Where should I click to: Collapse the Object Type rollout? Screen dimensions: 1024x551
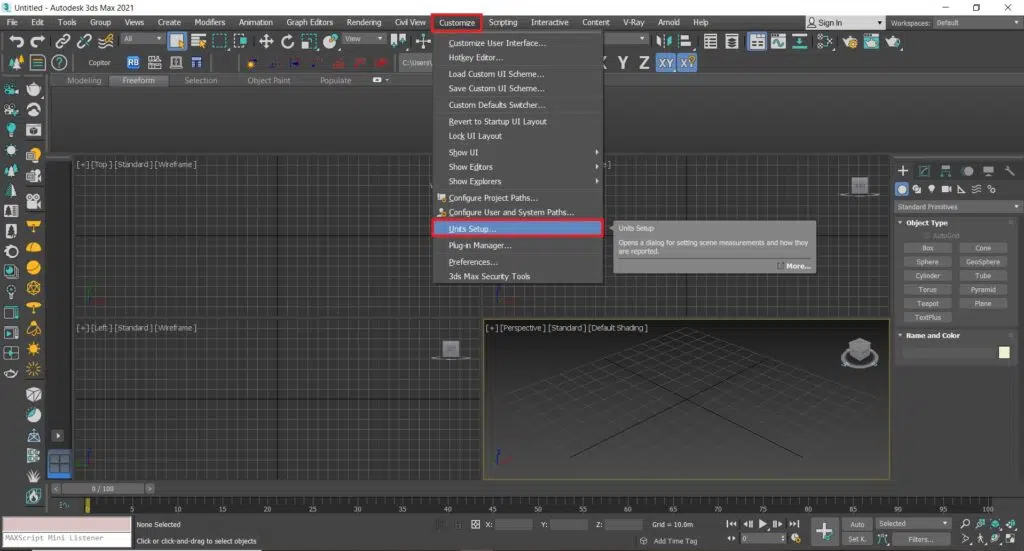click(926, 223)
